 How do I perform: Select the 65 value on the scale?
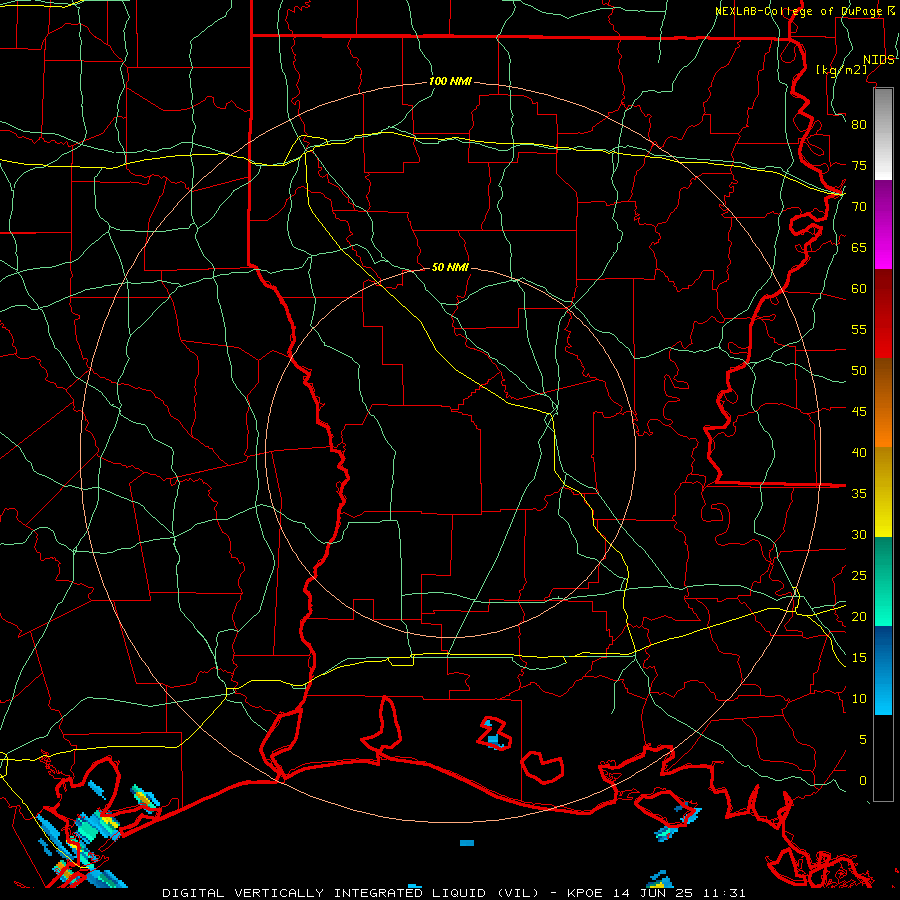pos(859,247)
